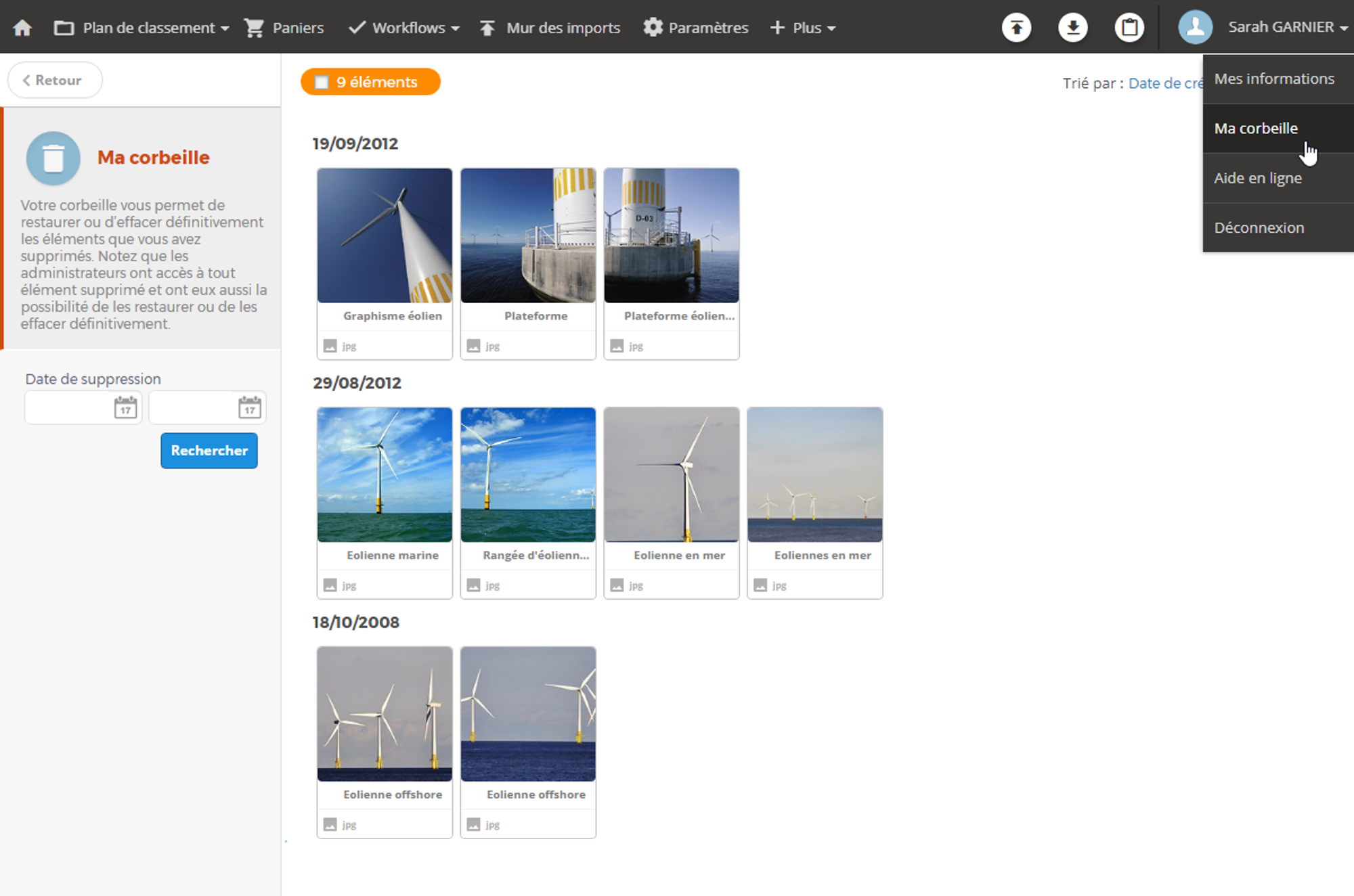This screenshot has height=896, width=1354.
Task: Click the Paramètres gear icon
Action: coord(653,28)
